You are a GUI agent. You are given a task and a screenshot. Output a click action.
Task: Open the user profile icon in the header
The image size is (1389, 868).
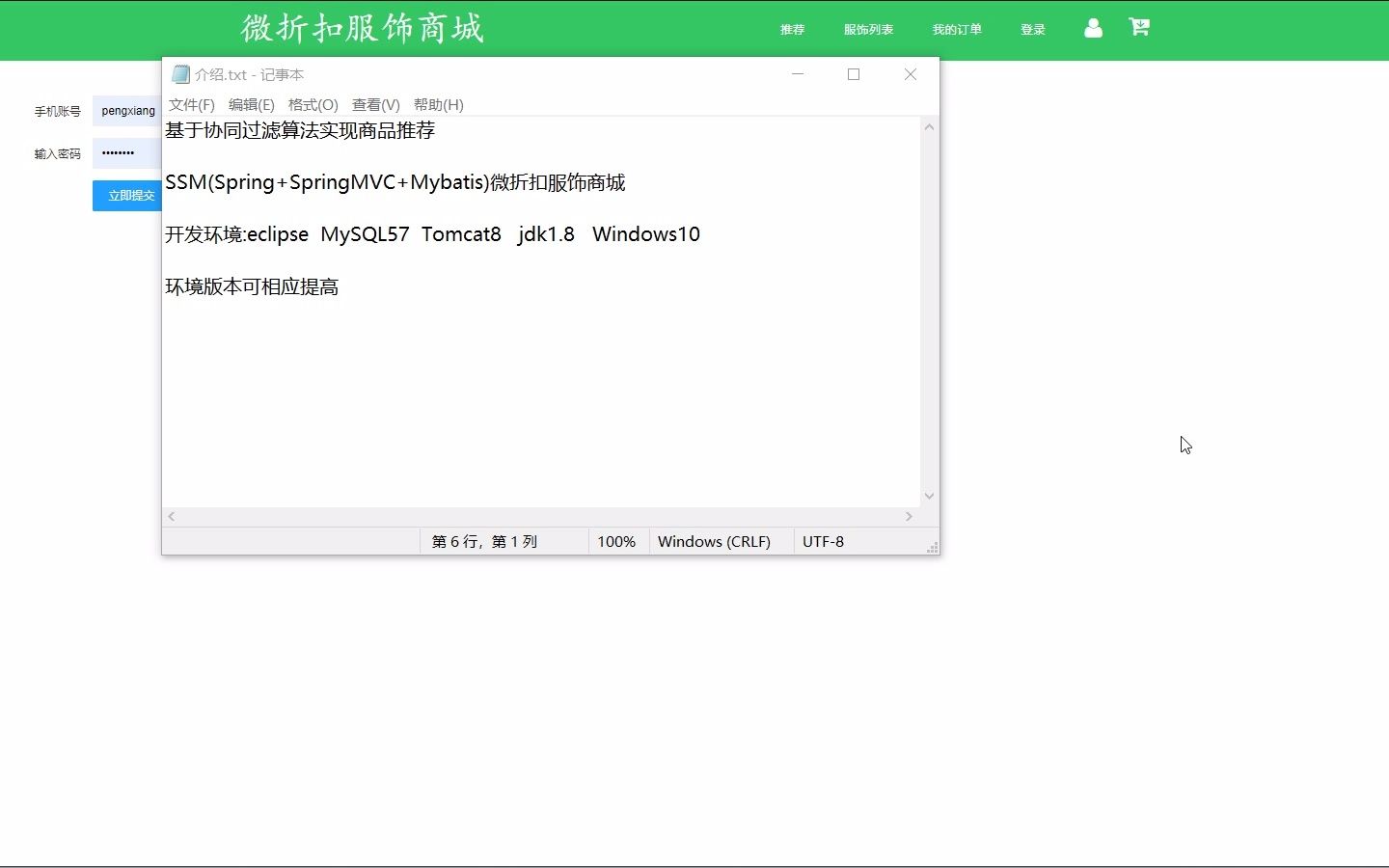(x=1093, y=28)
